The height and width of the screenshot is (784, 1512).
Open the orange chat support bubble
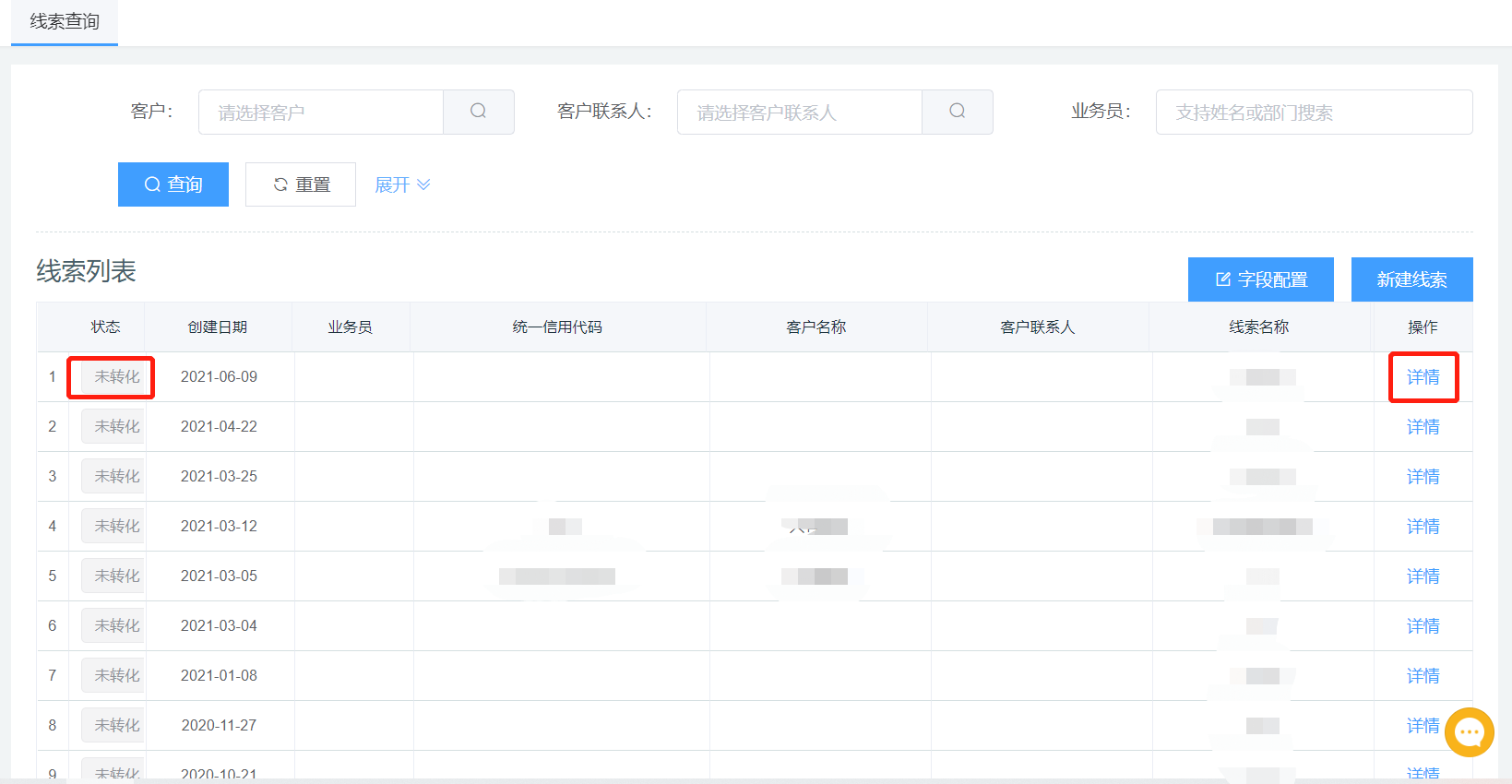[x=1469, y=732]
